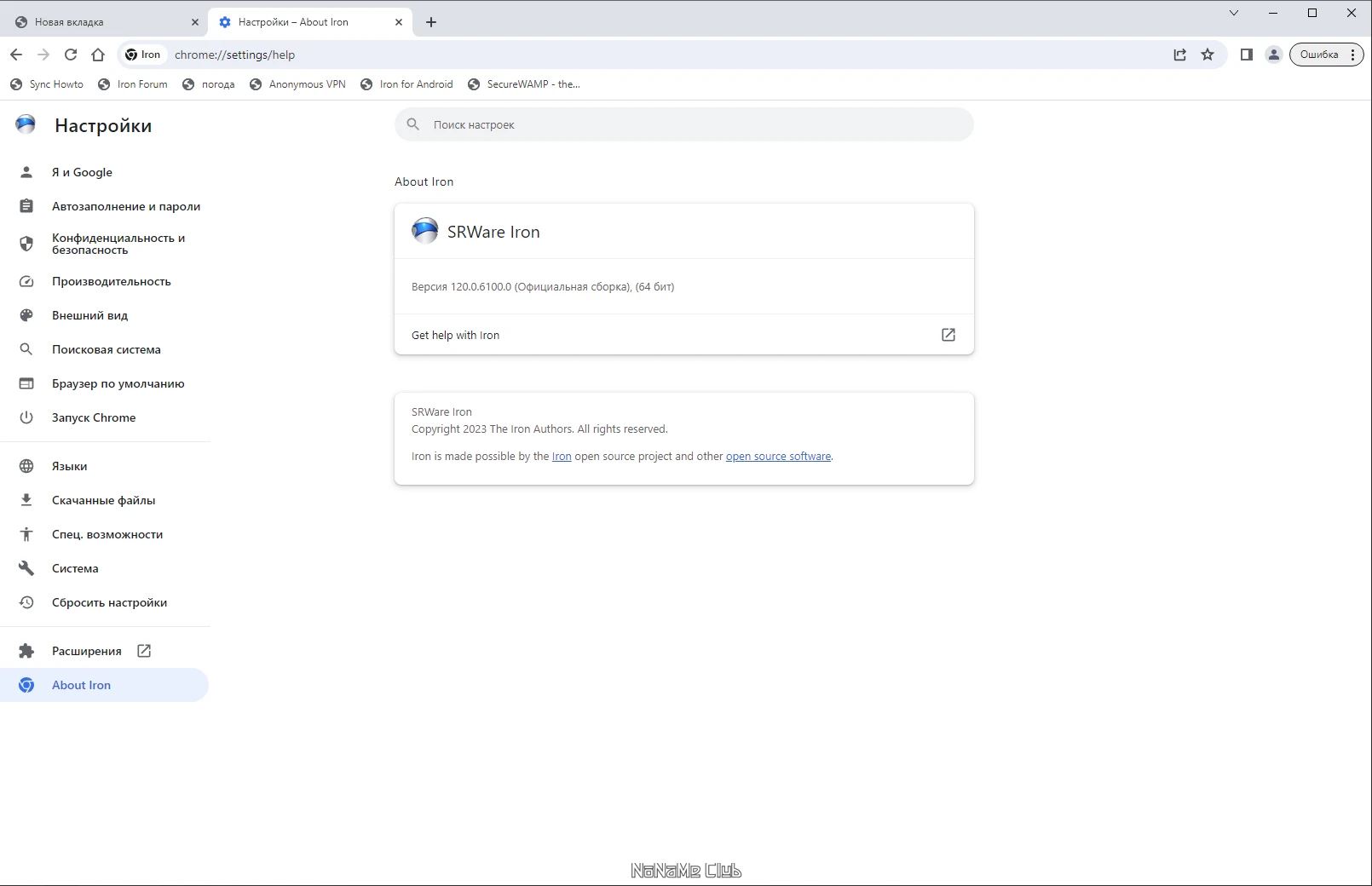The width and height of the screenshot is (1372, 886).
Task: Open Я и Google settings section
Action: click(x=104, y=172)
